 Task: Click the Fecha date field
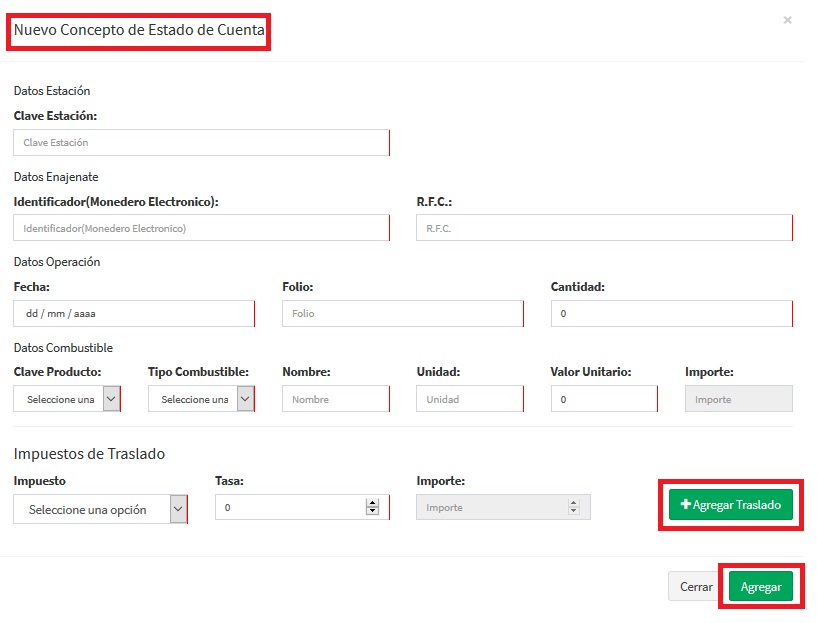click(133, 313)
